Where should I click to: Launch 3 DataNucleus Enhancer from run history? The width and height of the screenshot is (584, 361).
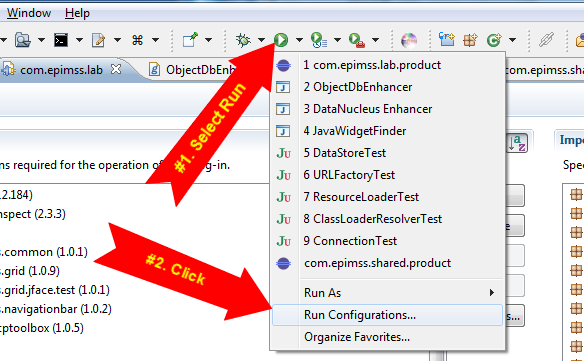[x=387, y=109]
